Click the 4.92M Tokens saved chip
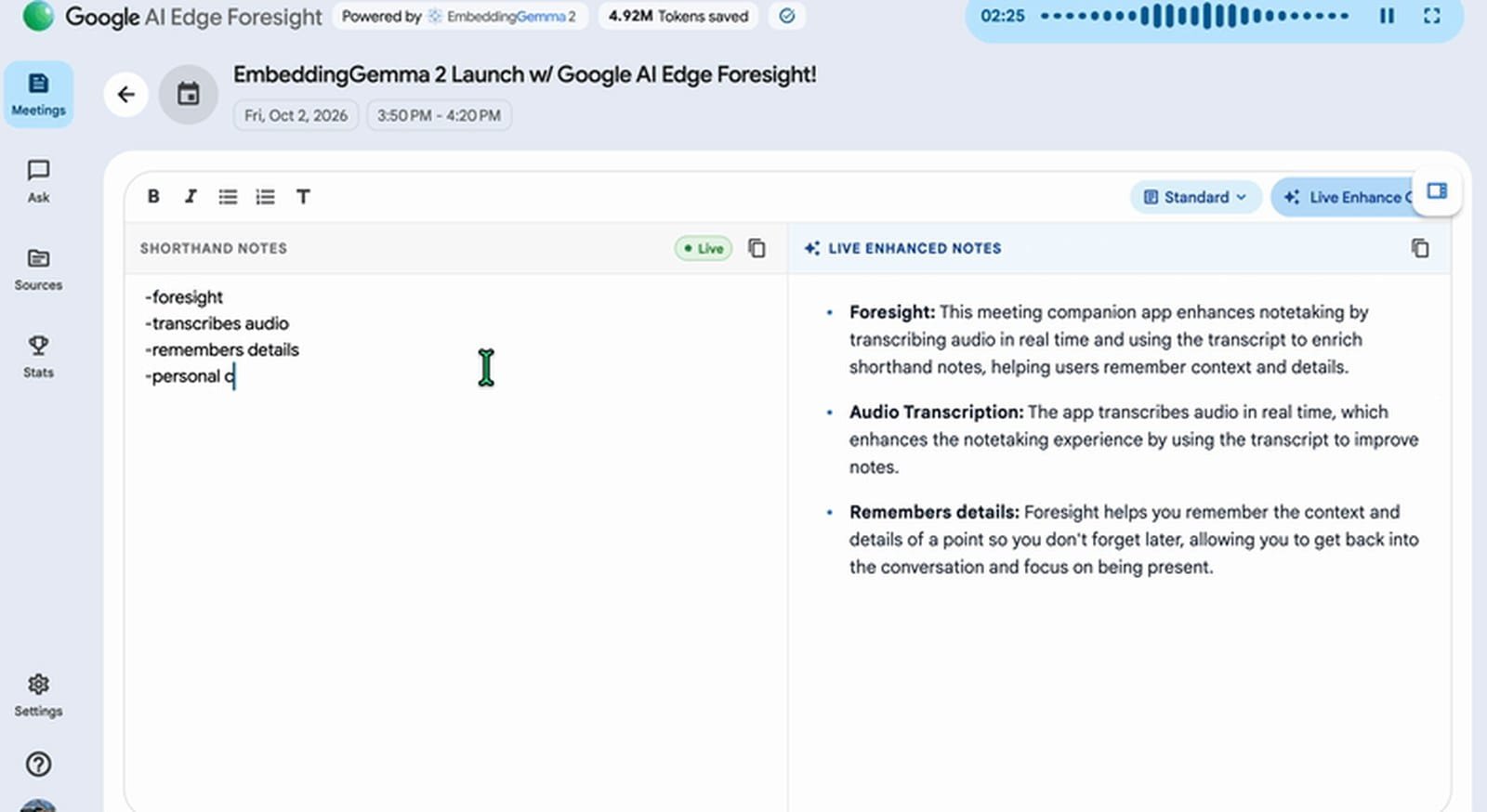The height and width of the screenshot is (812, 1487). coord(678,16)
